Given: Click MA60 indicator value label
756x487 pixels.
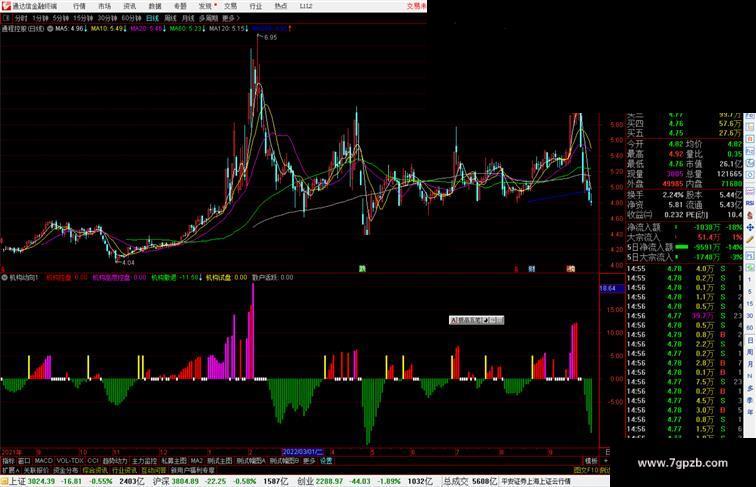Looking at the screenshot, I should (187, 29).
